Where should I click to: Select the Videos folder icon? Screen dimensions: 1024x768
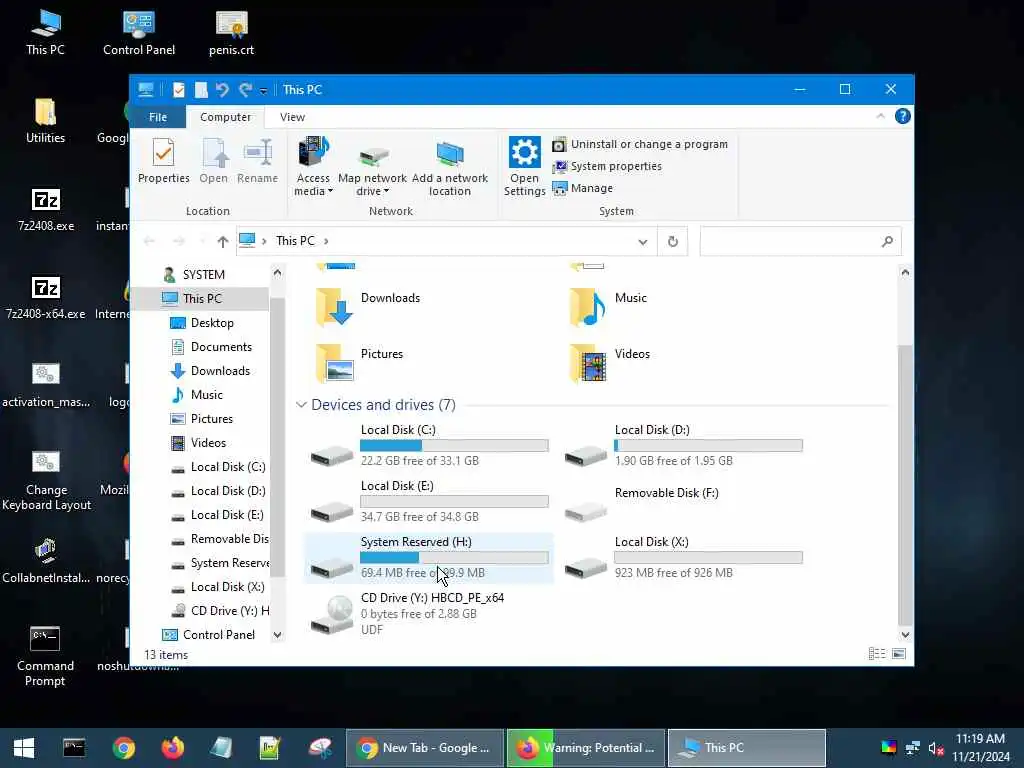pyautogui.click(x=588, y=362)
